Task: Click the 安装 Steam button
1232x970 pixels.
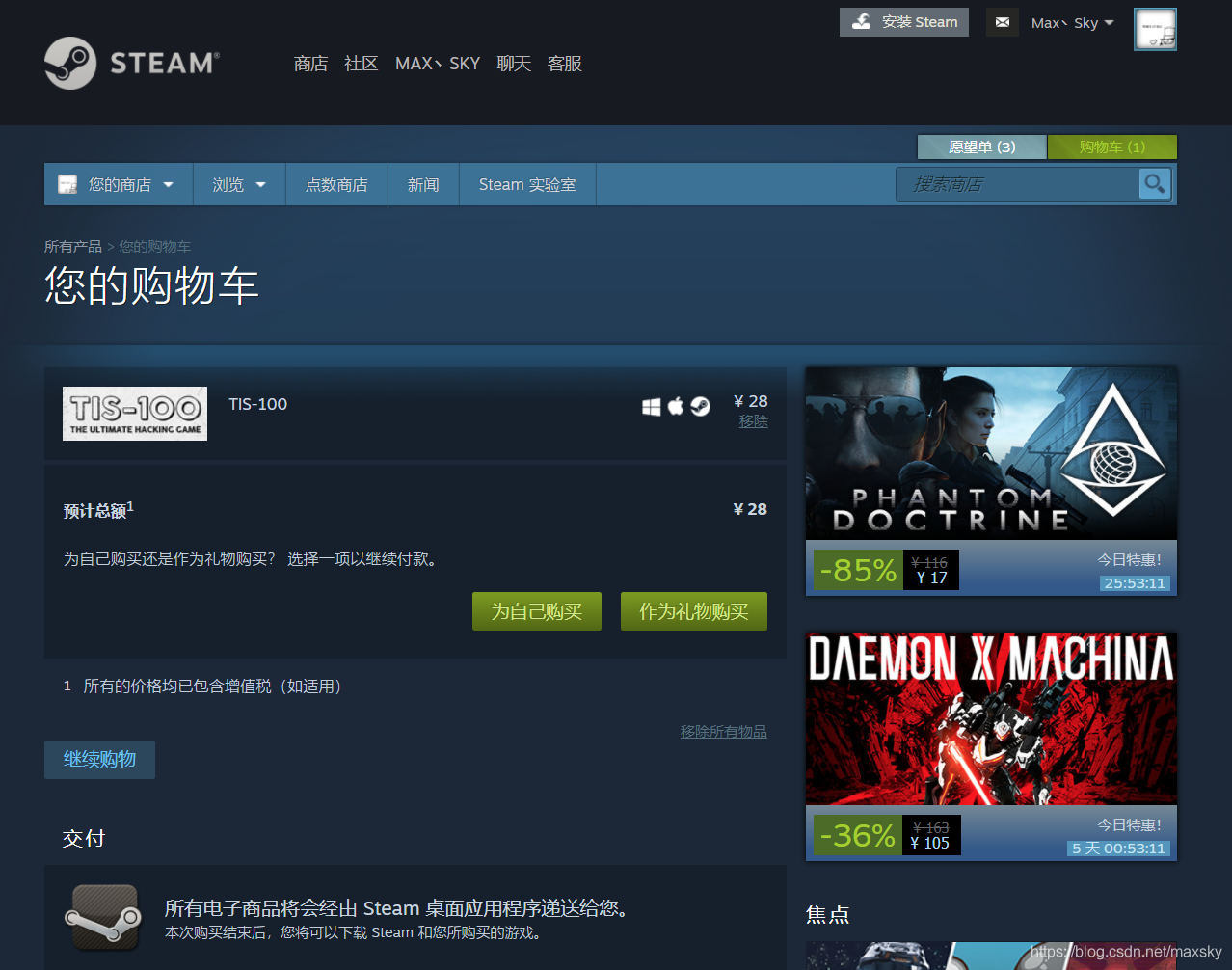Action: (904, 22)
